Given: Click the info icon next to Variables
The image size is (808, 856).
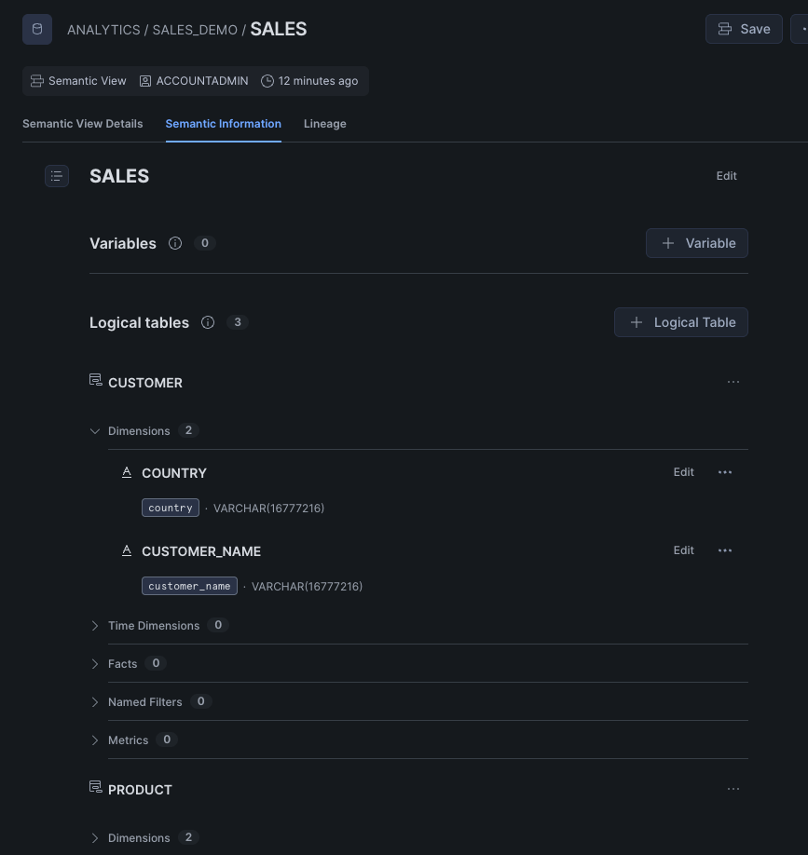Looking at the screenshot, I should point(175,243).
